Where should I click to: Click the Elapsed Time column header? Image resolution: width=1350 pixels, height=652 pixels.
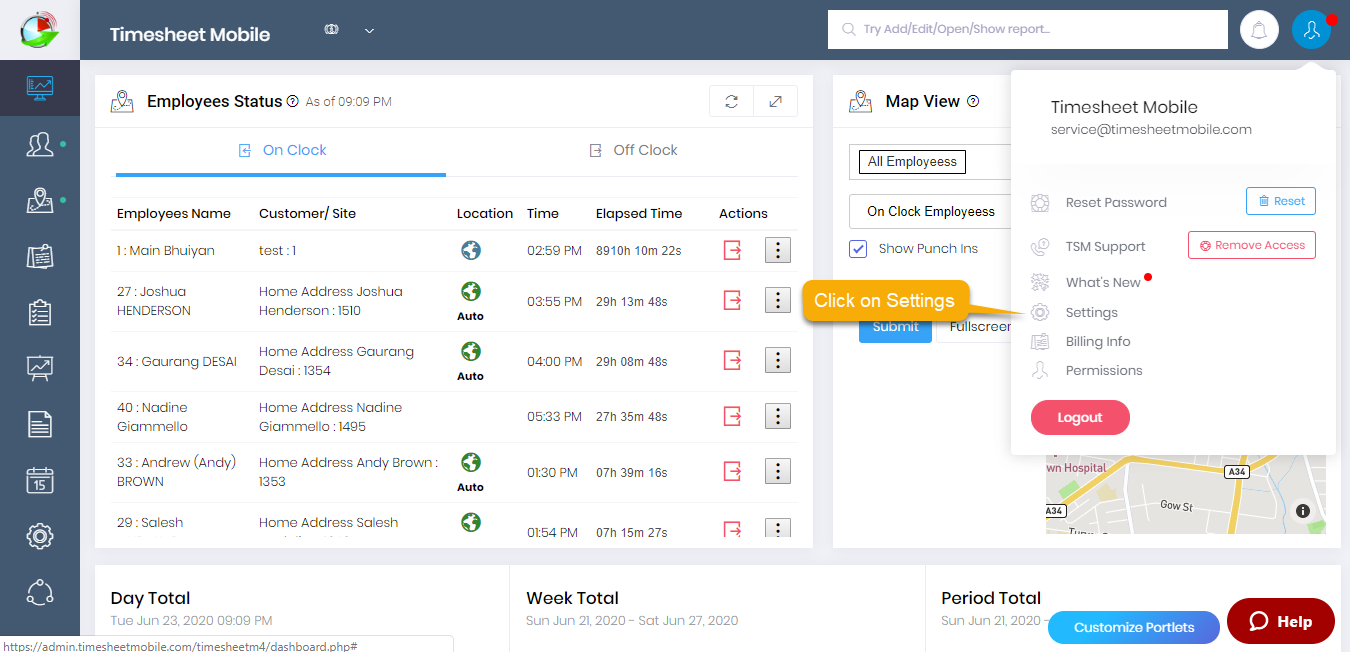click(639, 213)
